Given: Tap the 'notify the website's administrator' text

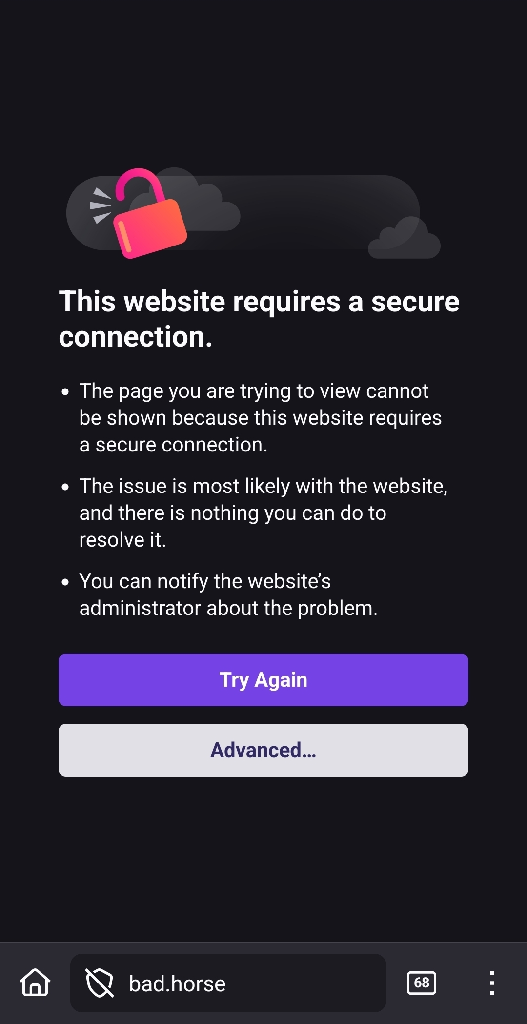Looking at the screenshot, I should pyautogui.click(x=229, y=594).
